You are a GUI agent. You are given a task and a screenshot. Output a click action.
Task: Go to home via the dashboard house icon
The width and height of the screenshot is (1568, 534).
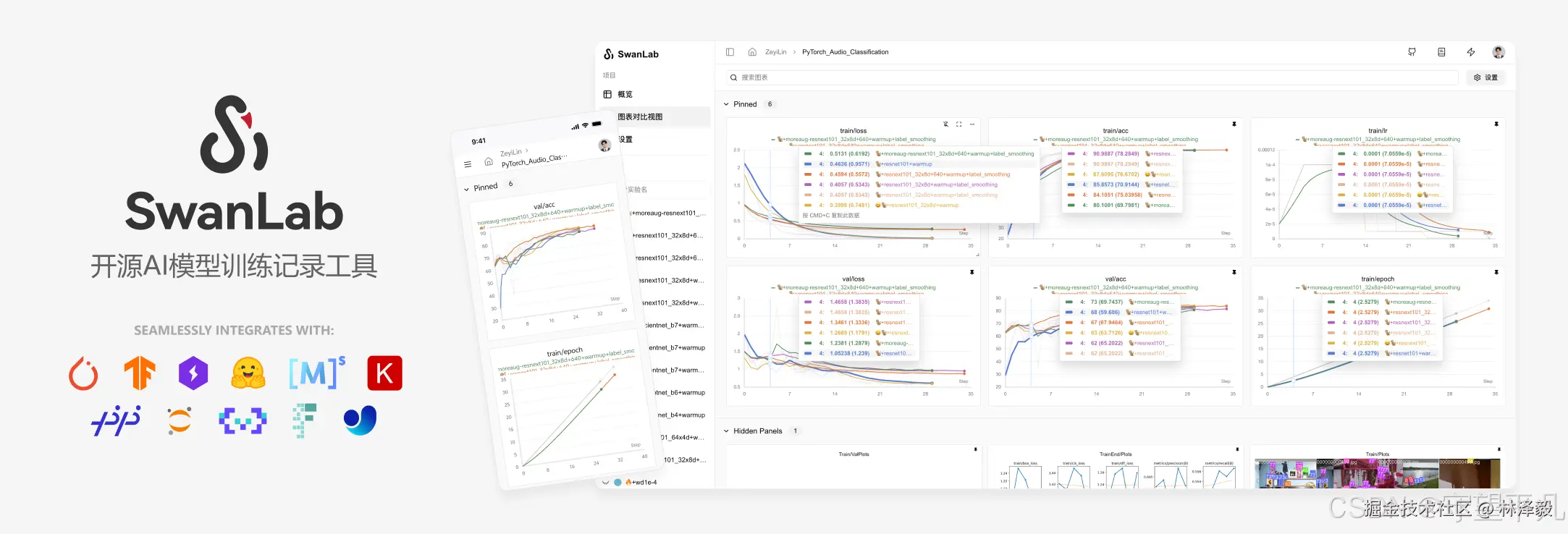click(x=752, y=52)
